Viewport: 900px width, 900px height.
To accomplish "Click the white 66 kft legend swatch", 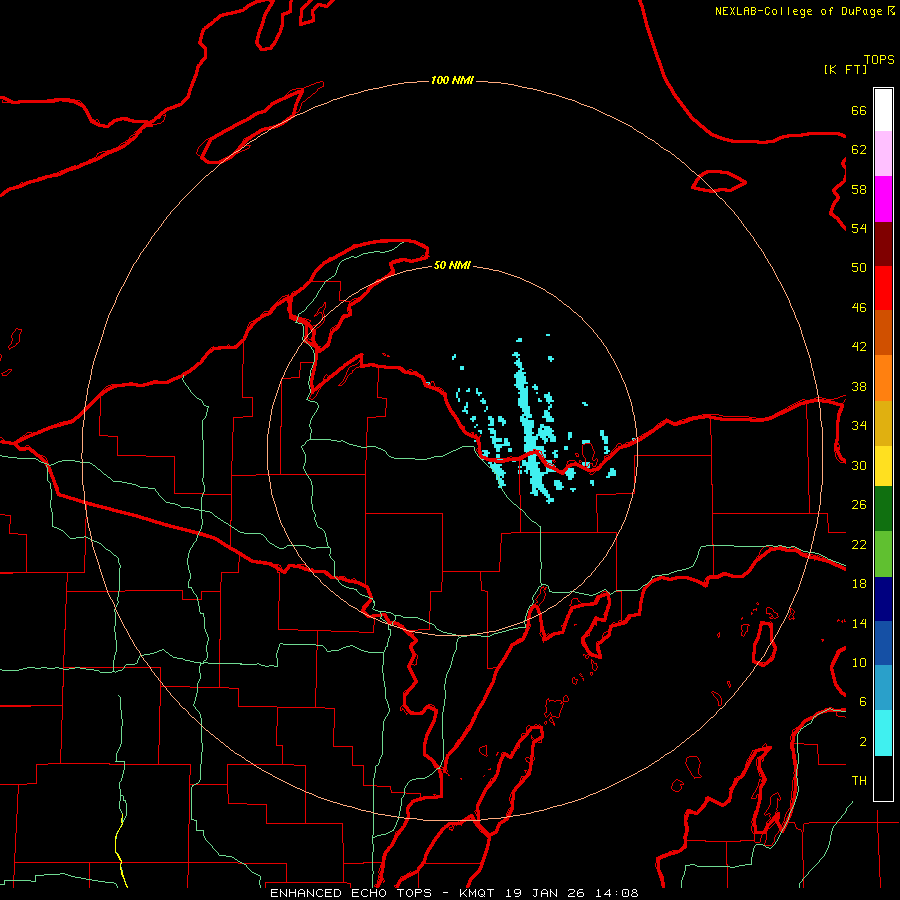I will point(883,110).
